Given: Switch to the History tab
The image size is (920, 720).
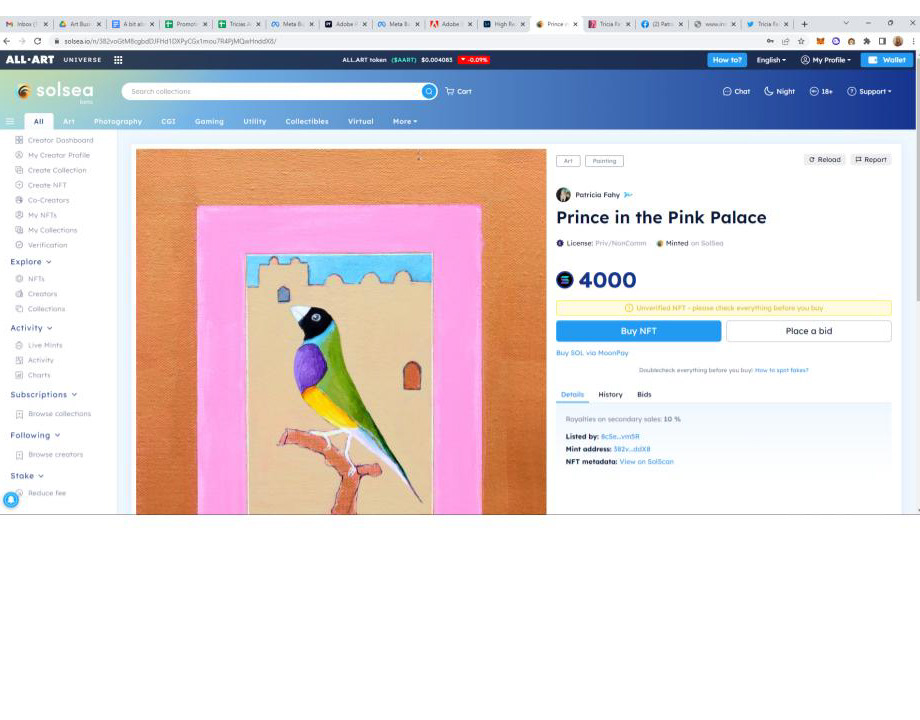Looking at the screenshot, I should tap(610, 395).
